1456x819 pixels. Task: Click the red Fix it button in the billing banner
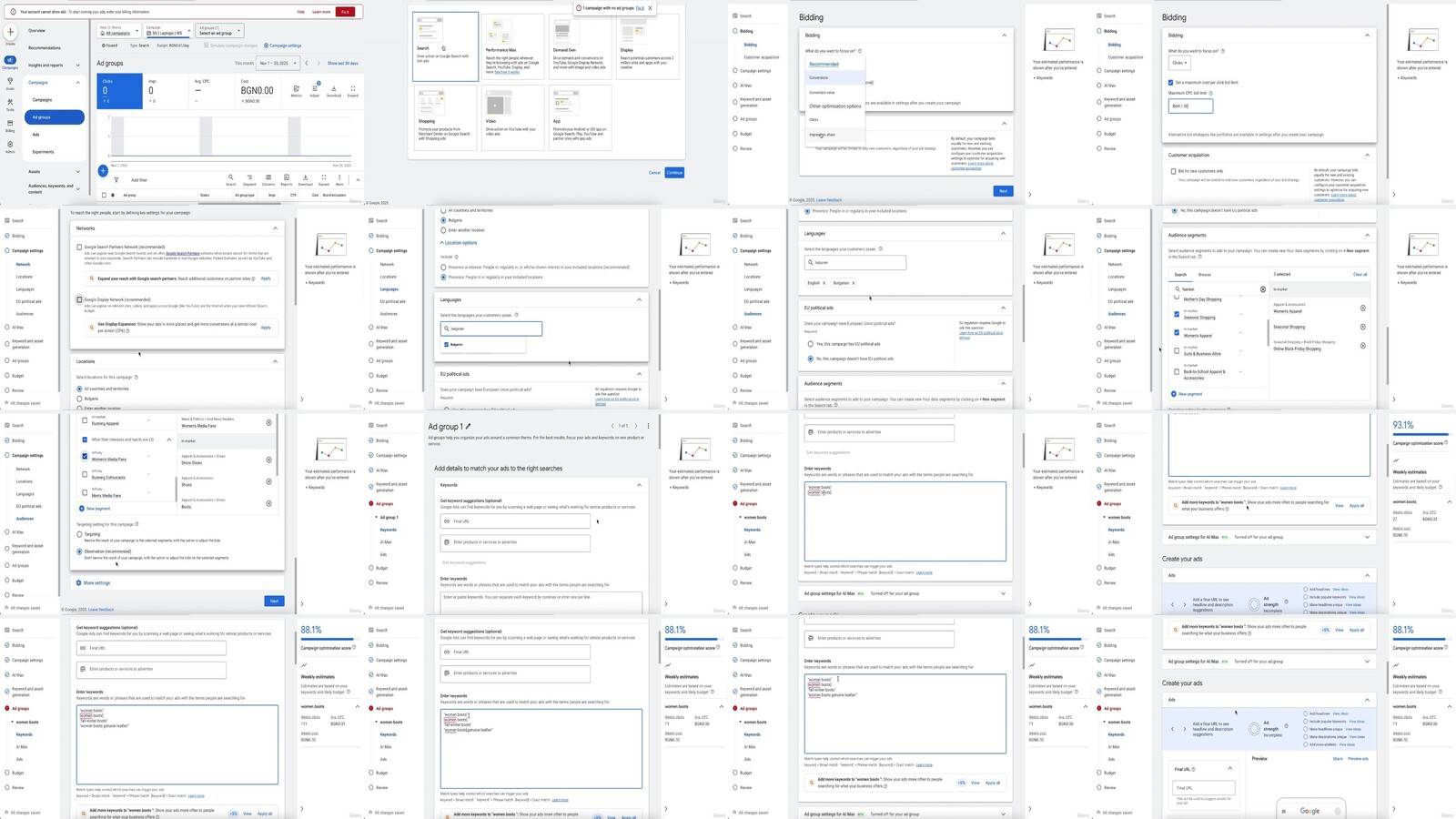[x=345, y=12]
